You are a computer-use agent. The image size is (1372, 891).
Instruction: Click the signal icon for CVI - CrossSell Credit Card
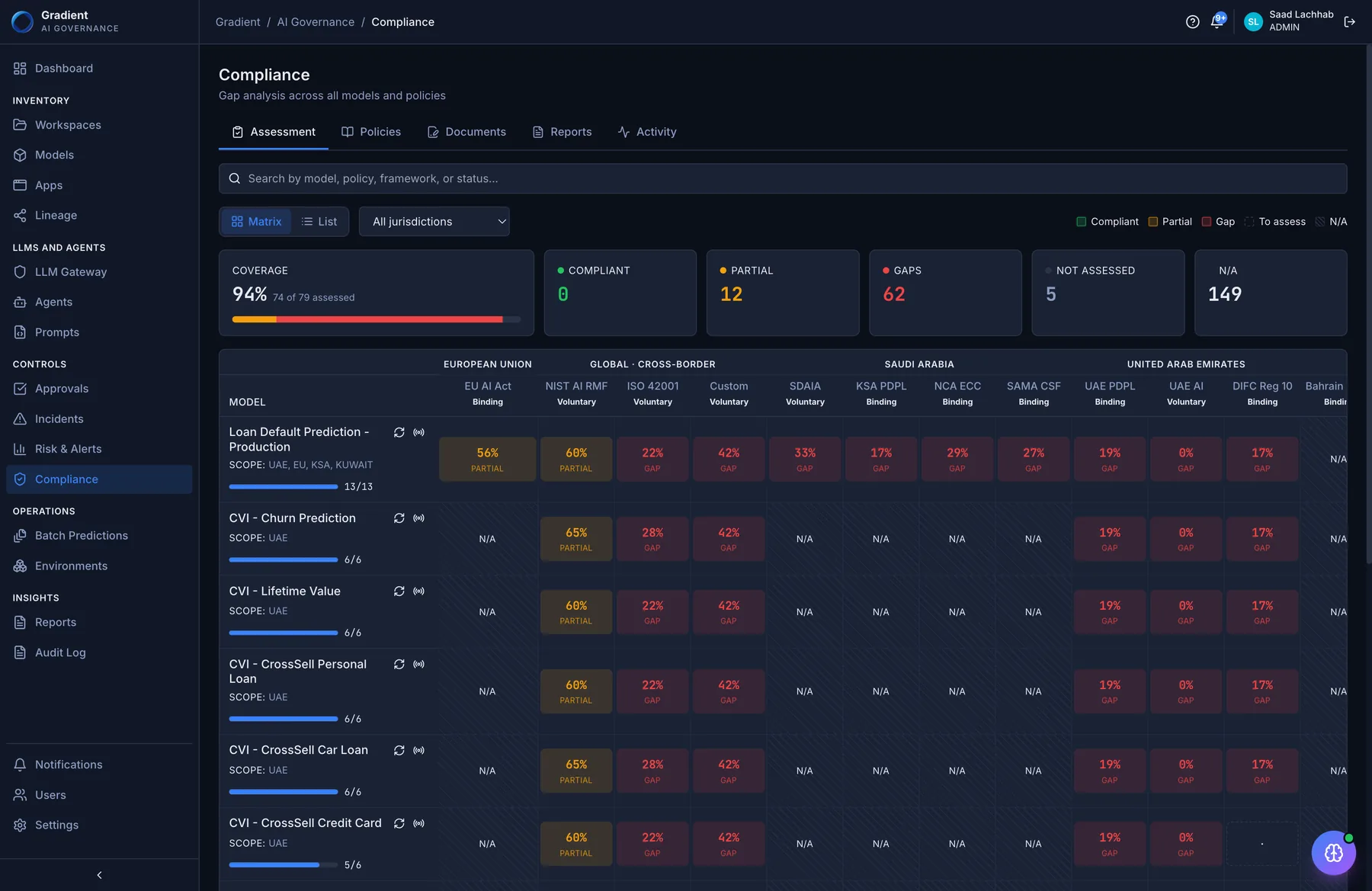coord(418,824)
